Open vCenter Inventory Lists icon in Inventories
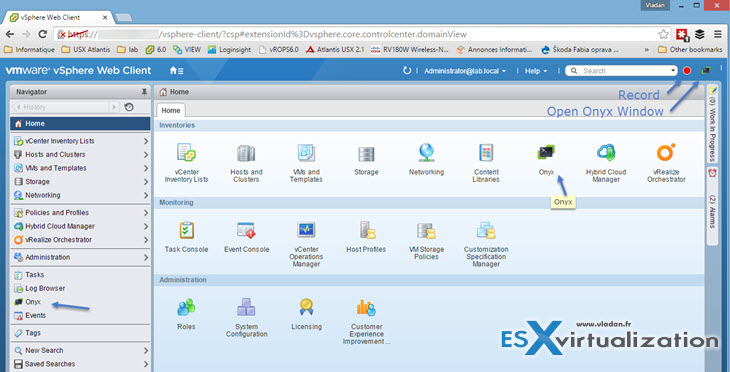Image resolution: width=730 pixels, height=372 pixels. tap(186, 153)
